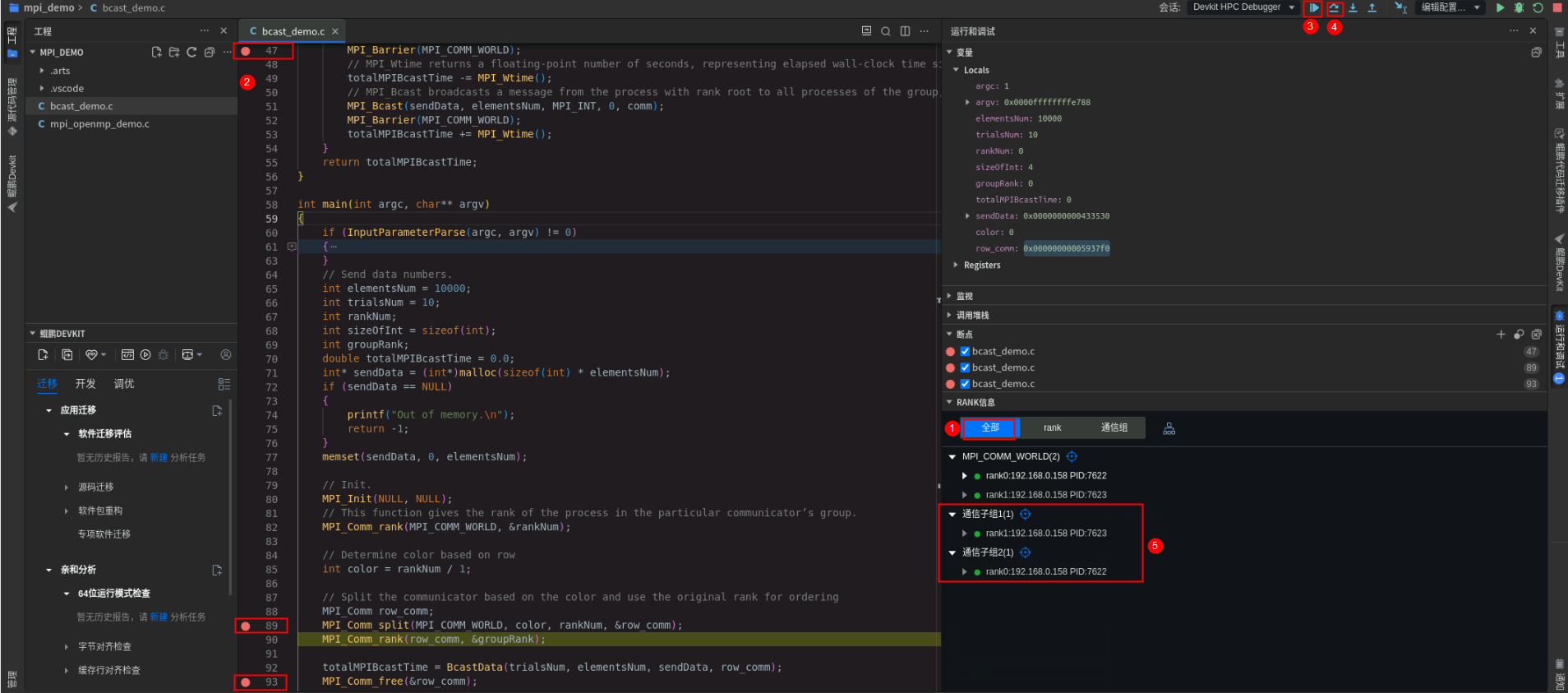This screenshot has width=1568, height=693.
Task: Click New Folder icon in MPI_DEMO header
Action: coord(174,52)
